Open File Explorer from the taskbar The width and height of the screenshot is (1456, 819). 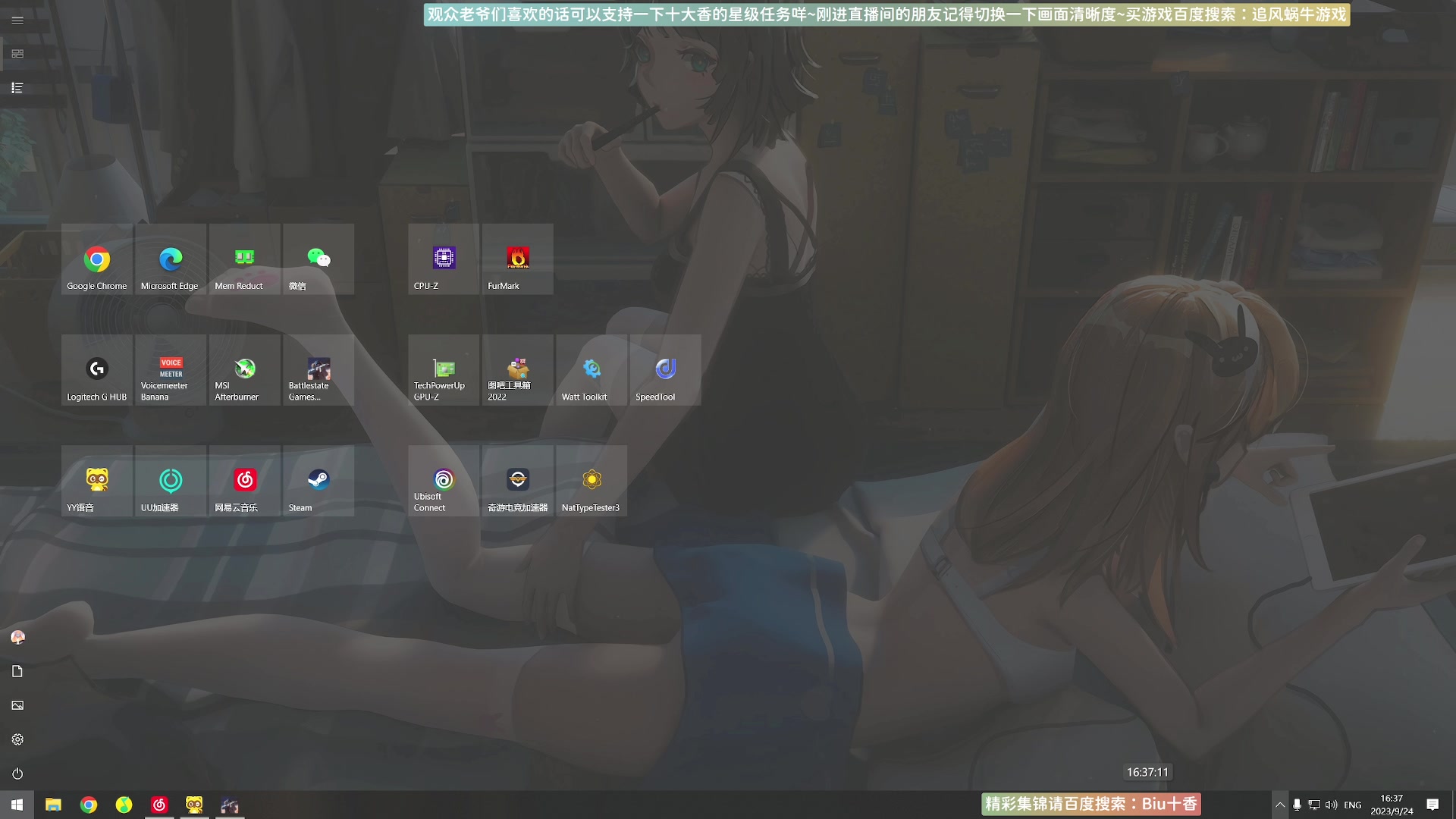click(x=52, y=805)
